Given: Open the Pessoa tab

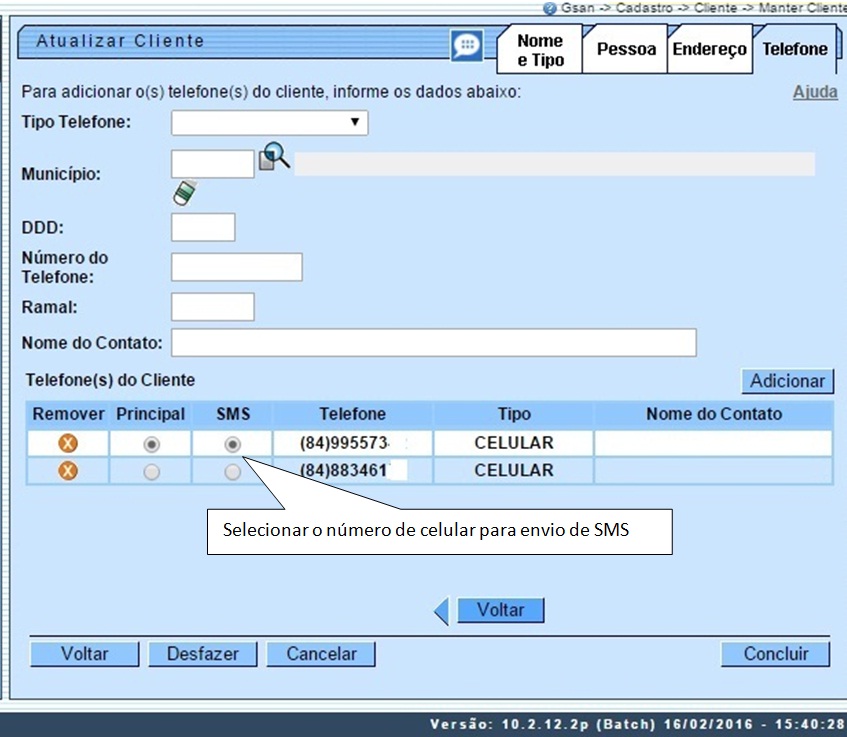Looking at the screenshot, I should click(x=624, y=48).
